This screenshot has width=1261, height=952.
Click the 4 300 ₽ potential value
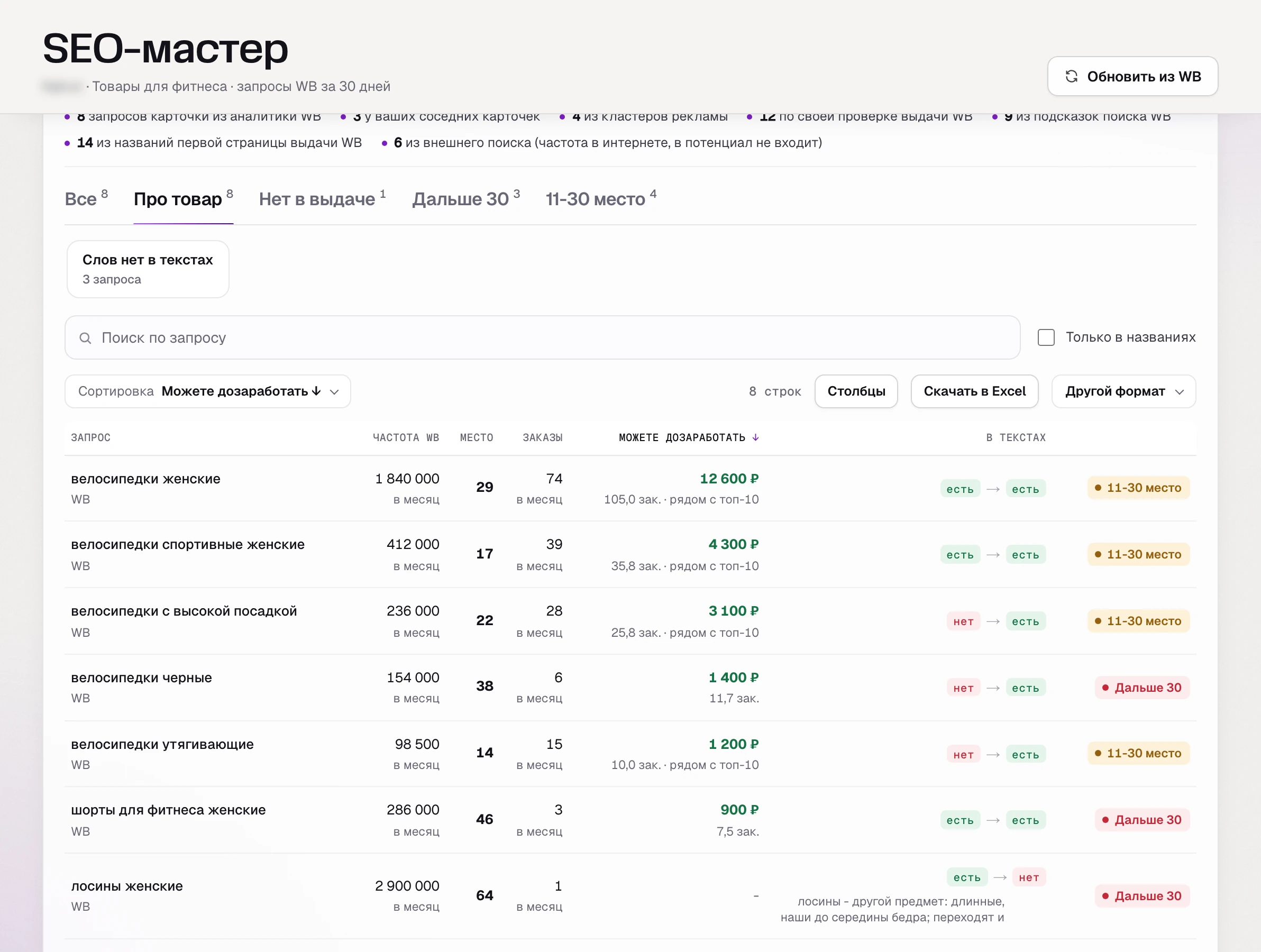[x=733, y=544]
